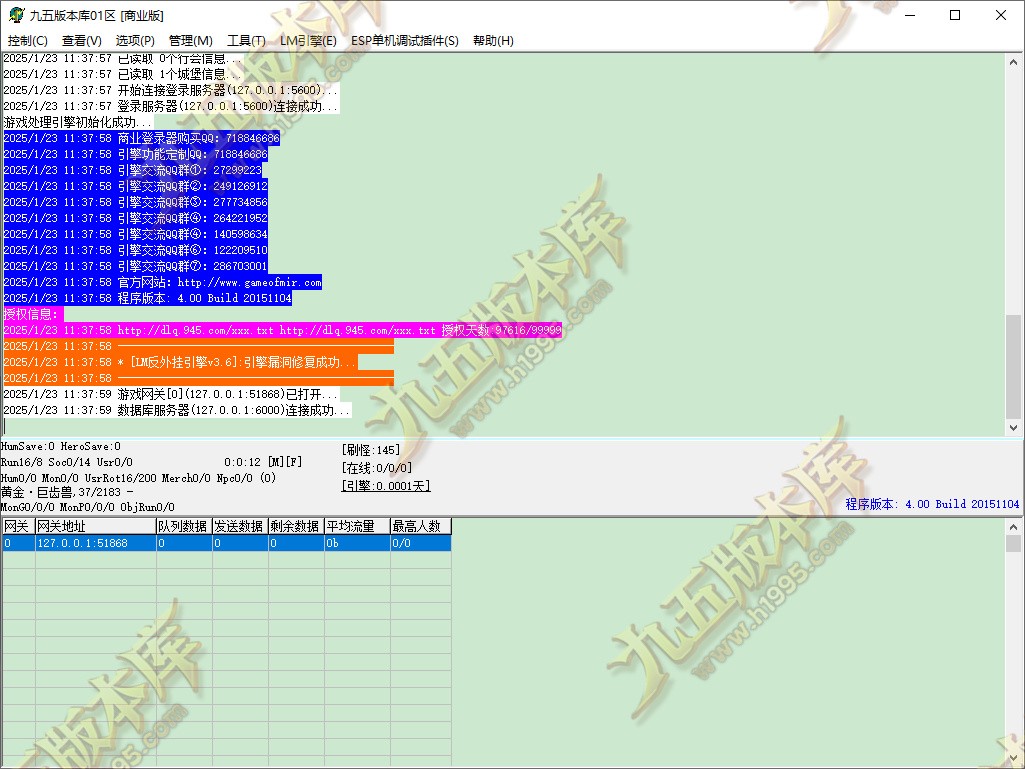
Task: Click the 开始连接登录服务器 log line
Action: 171,90
